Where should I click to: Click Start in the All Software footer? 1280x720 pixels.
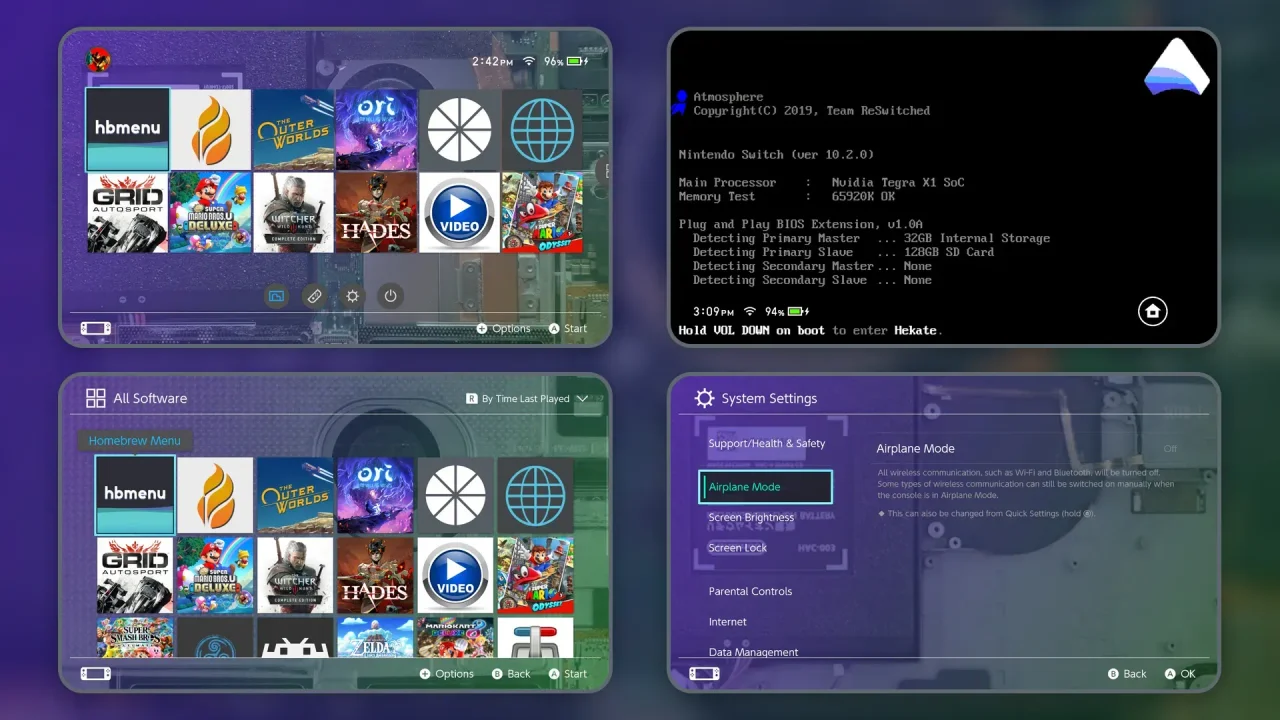coord(568,674)
